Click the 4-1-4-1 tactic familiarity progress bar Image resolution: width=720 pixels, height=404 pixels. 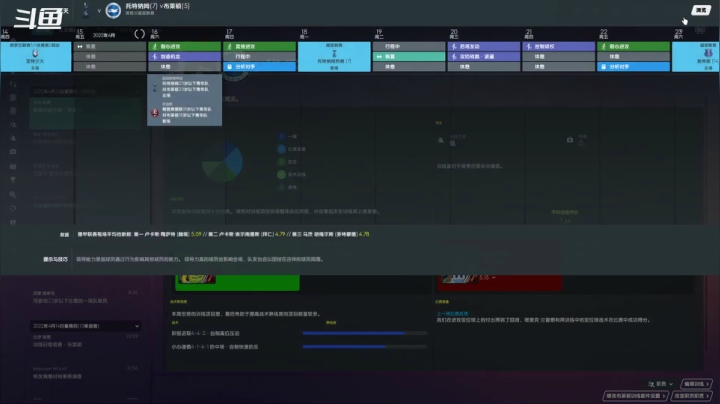pos(365,347)
